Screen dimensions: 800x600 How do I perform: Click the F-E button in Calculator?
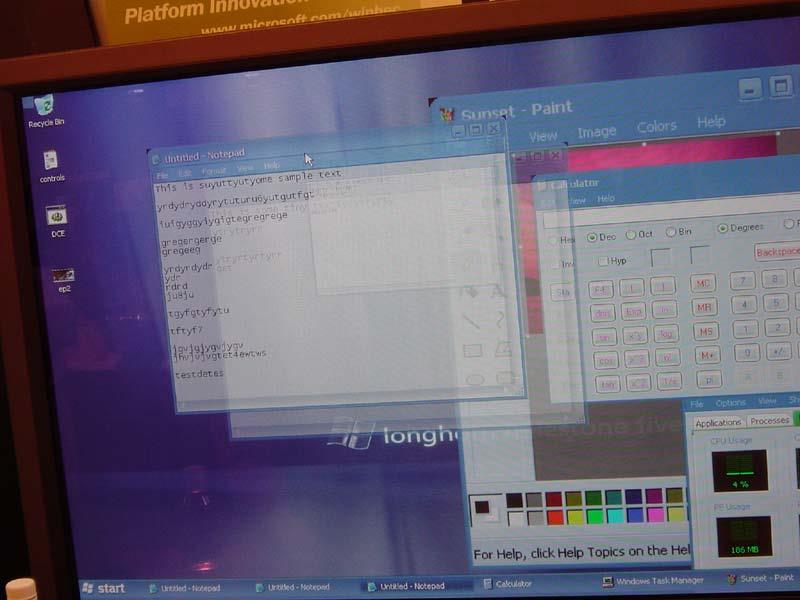click(x=601, y=290)
